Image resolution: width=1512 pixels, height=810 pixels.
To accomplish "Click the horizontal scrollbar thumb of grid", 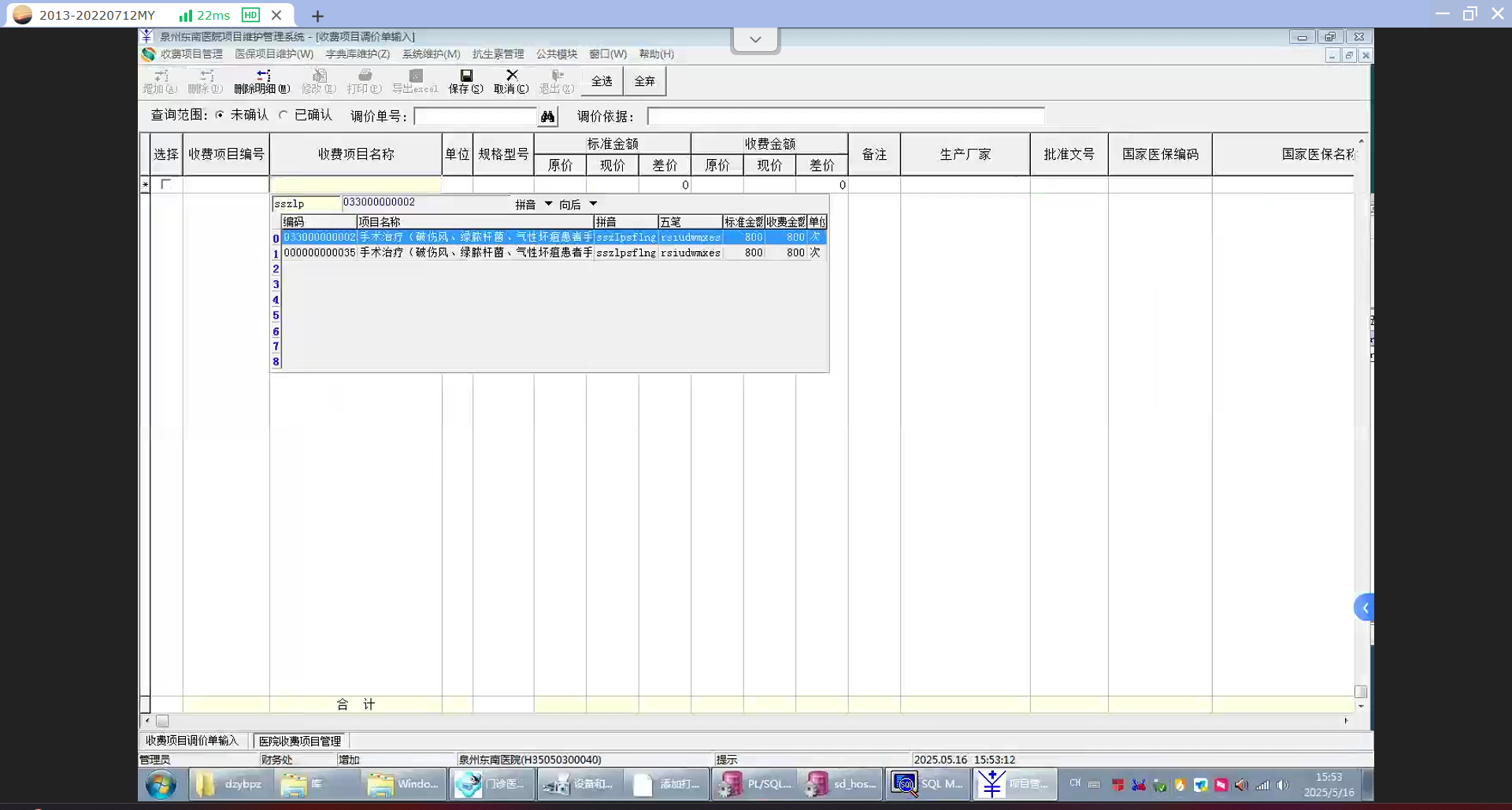I will 162,720.
